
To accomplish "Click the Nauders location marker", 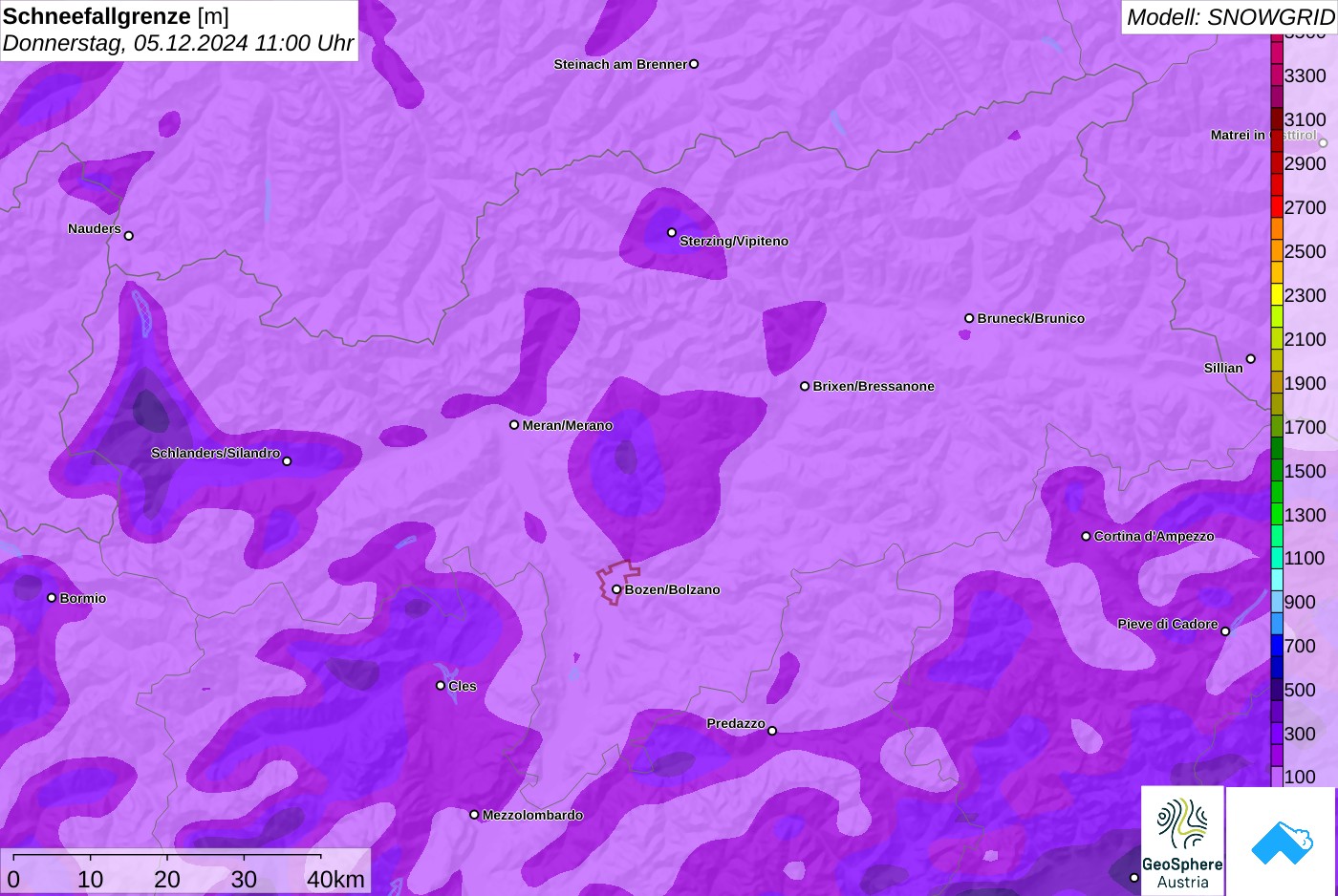I will coord(129,236).
